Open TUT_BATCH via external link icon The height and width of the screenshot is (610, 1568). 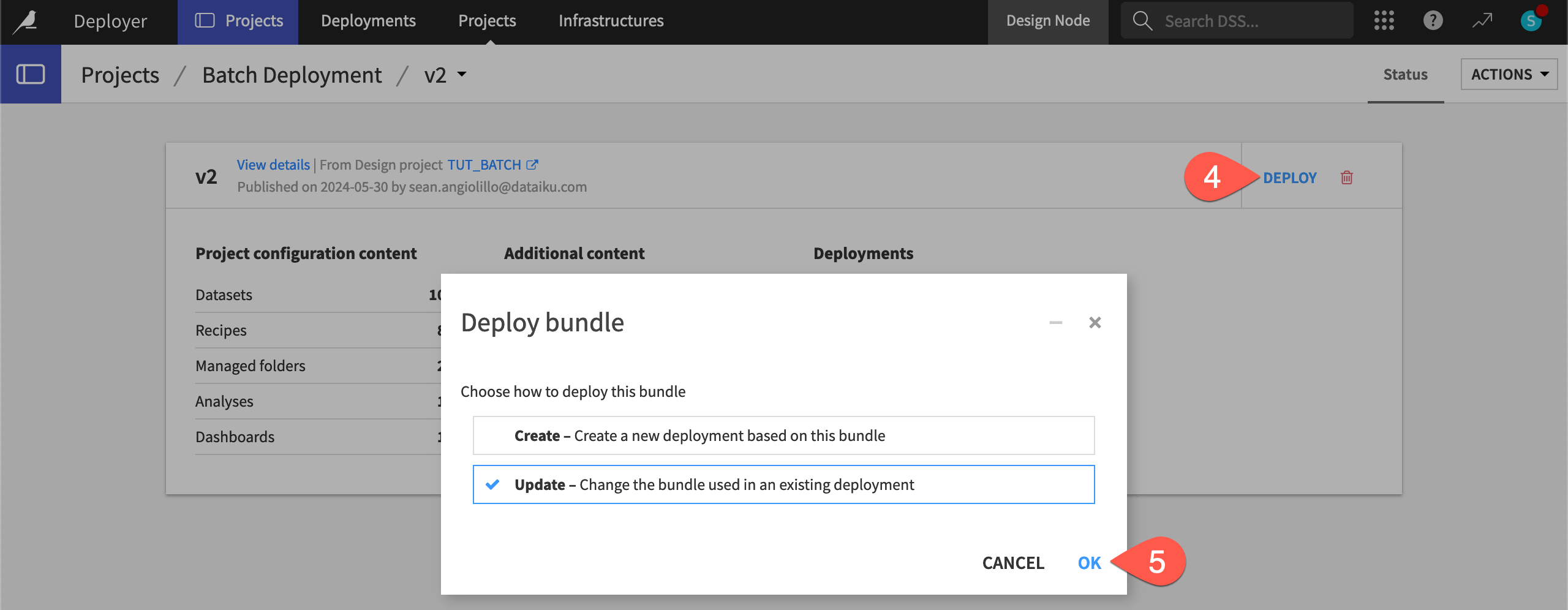coord(532,164)
